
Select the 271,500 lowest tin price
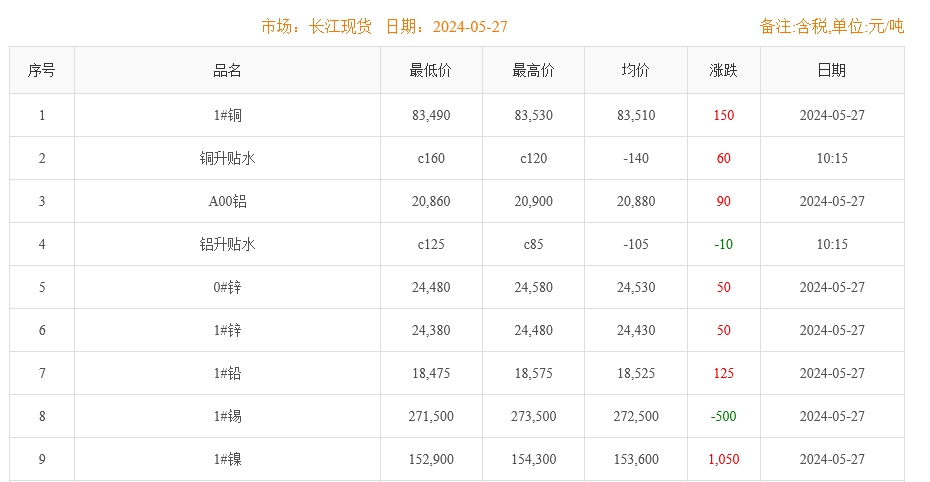click(431, 416)
